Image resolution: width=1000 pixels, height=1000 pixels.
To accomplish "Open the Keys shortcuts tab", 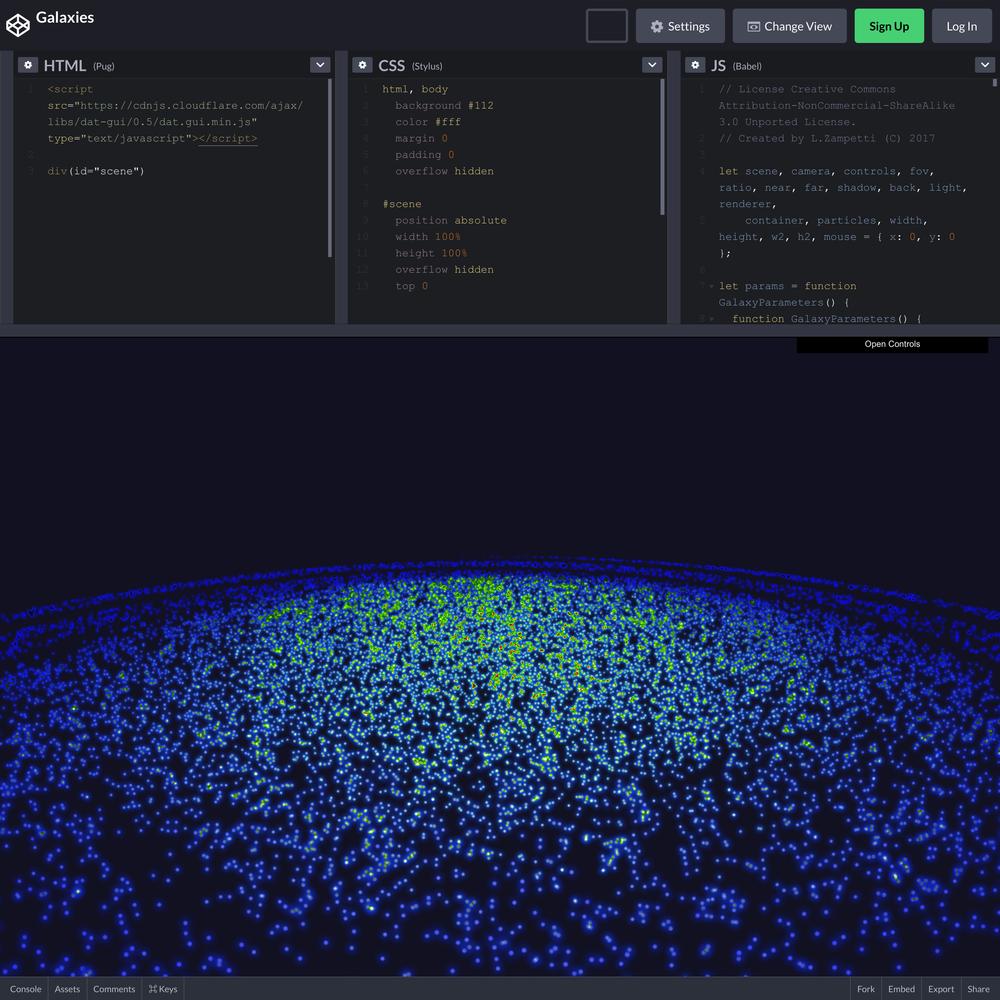I will (163, 989).
